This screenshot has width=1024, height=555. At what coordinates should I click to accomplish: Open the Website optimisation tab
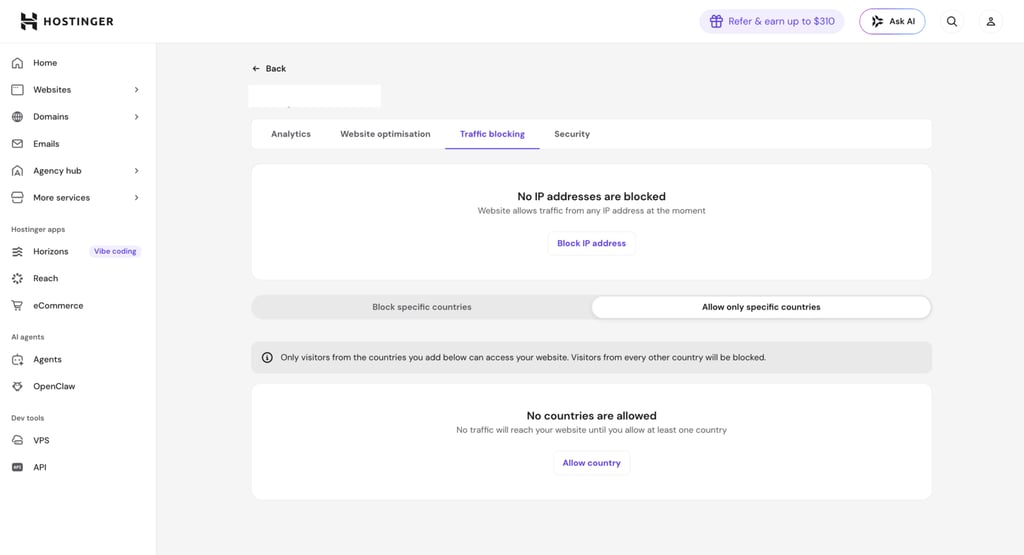tap(385, 134)
